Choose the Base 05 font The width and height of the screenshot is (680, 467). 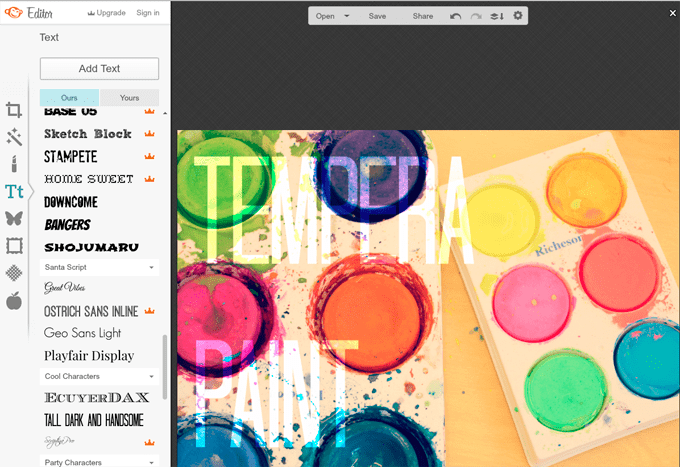click(71, 111)
